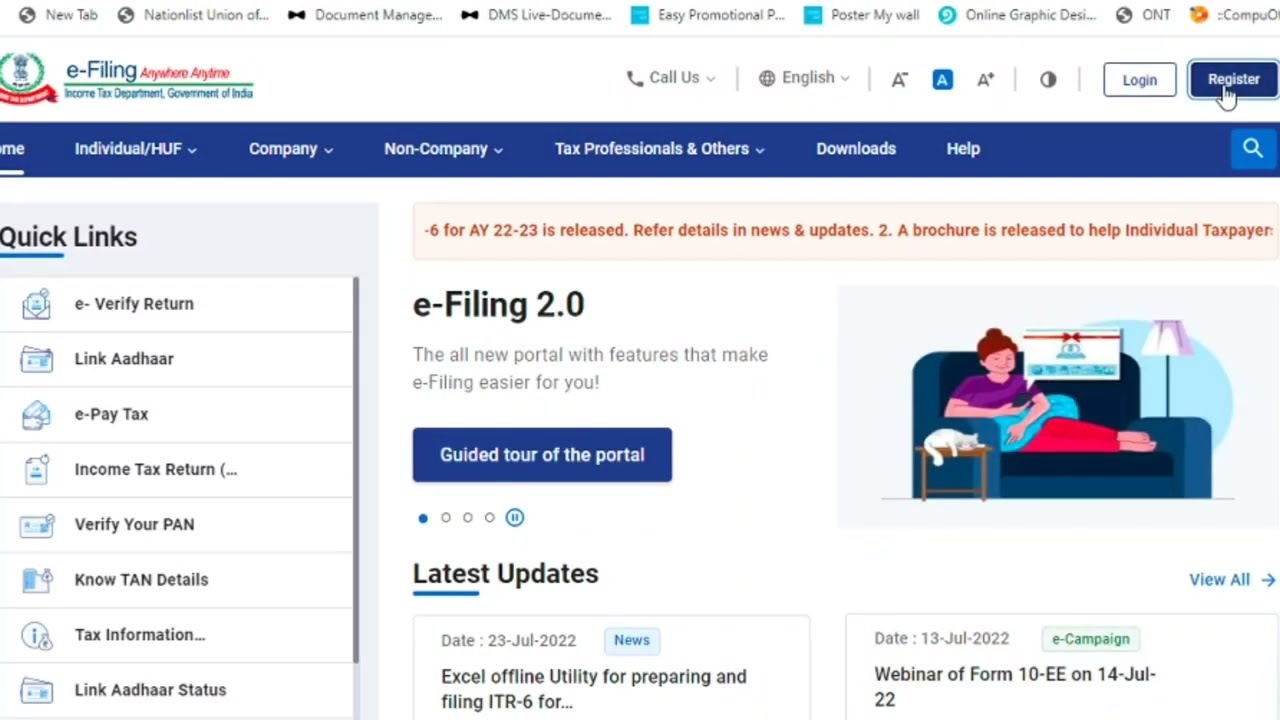The width and height of the screenshot is (1280, 720).
Task: Go to Home in navigation bar
Action: coord(12,149)
